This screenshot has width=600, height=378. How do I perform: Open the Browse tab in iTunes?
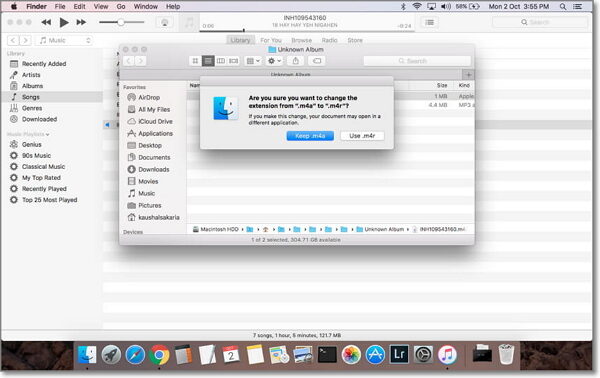pyautogui.click(x=302, y=40)
